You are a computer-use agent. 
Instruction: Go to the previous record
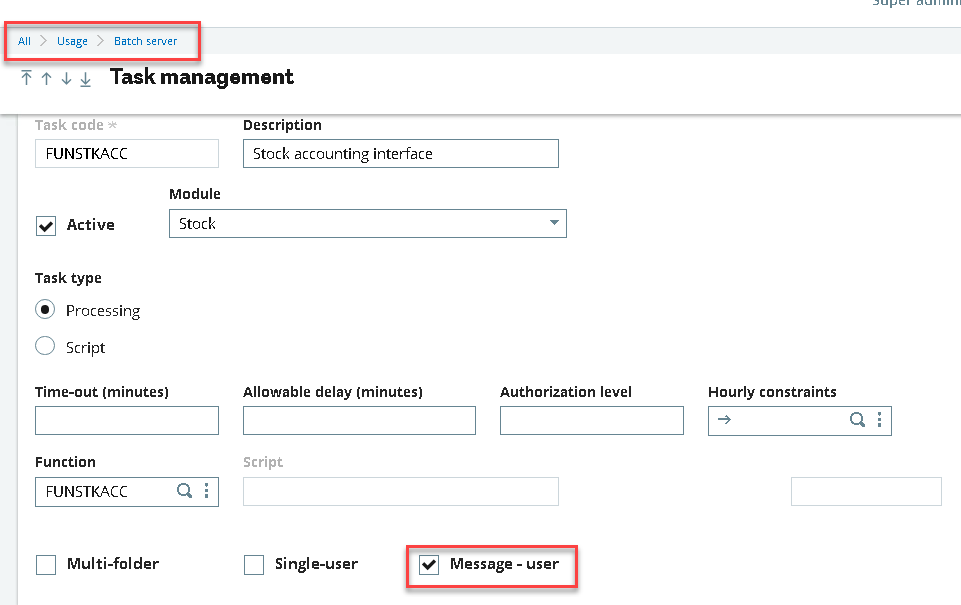[x=45, y=77]
